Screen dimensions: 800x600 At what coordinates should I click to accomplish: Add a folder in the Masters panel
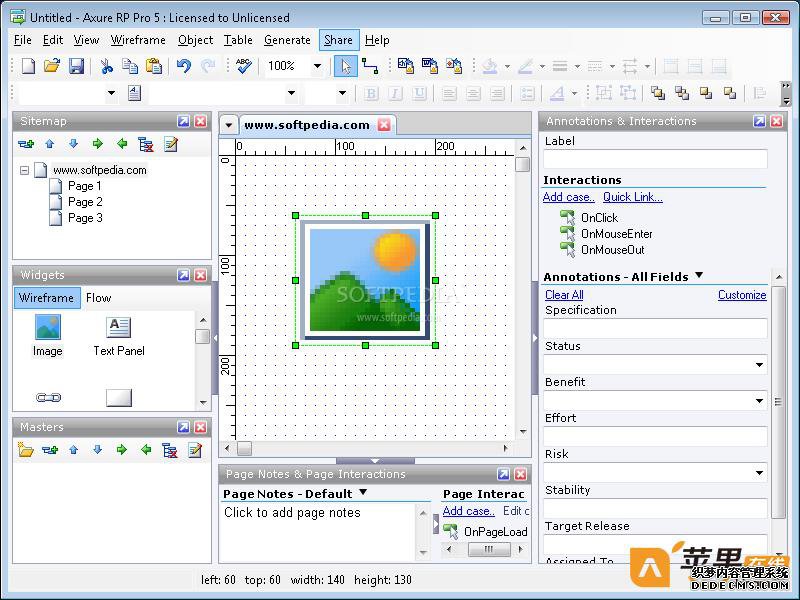26,450
